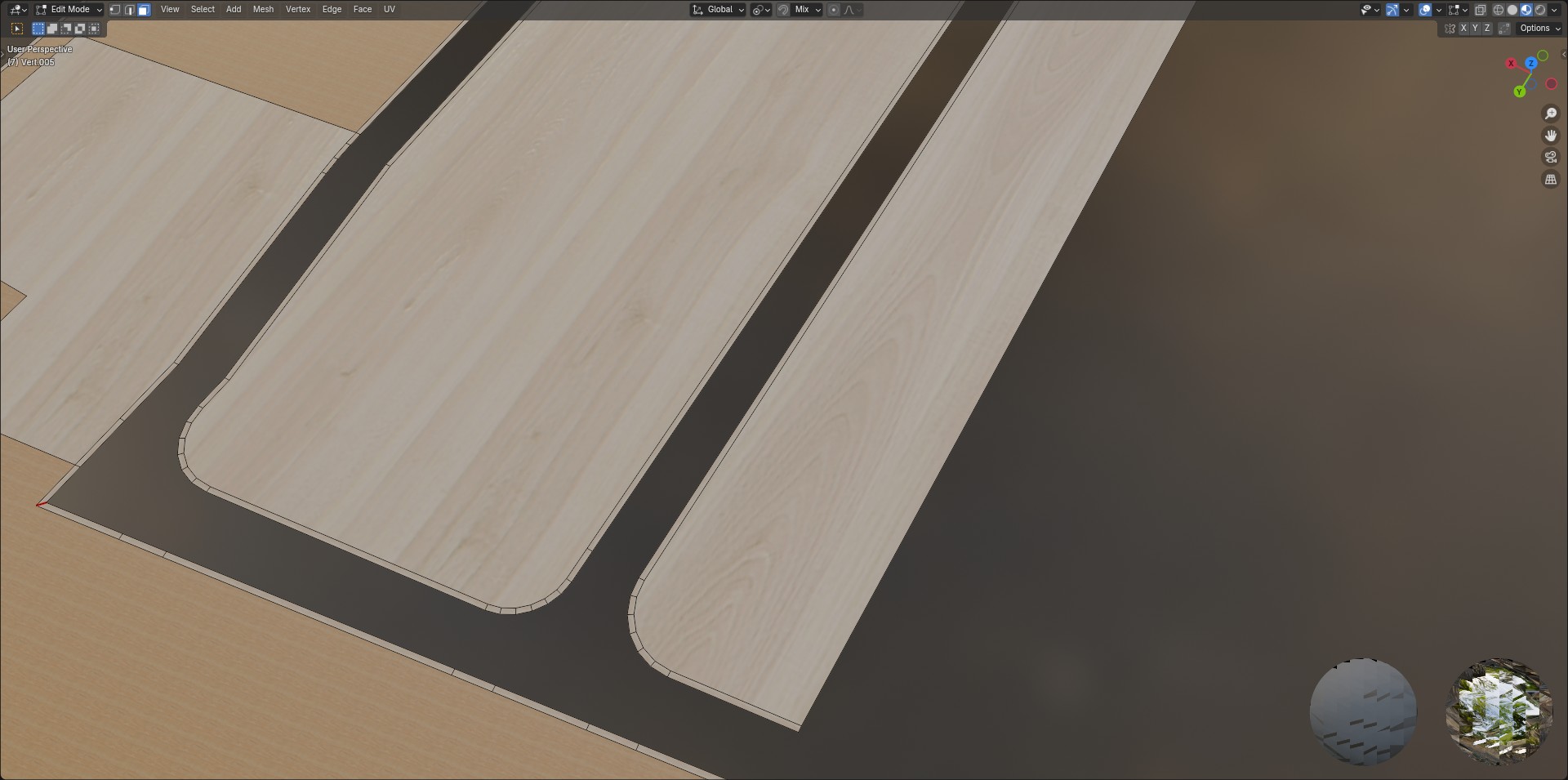Toggle X-ray display

[1480, 10]
